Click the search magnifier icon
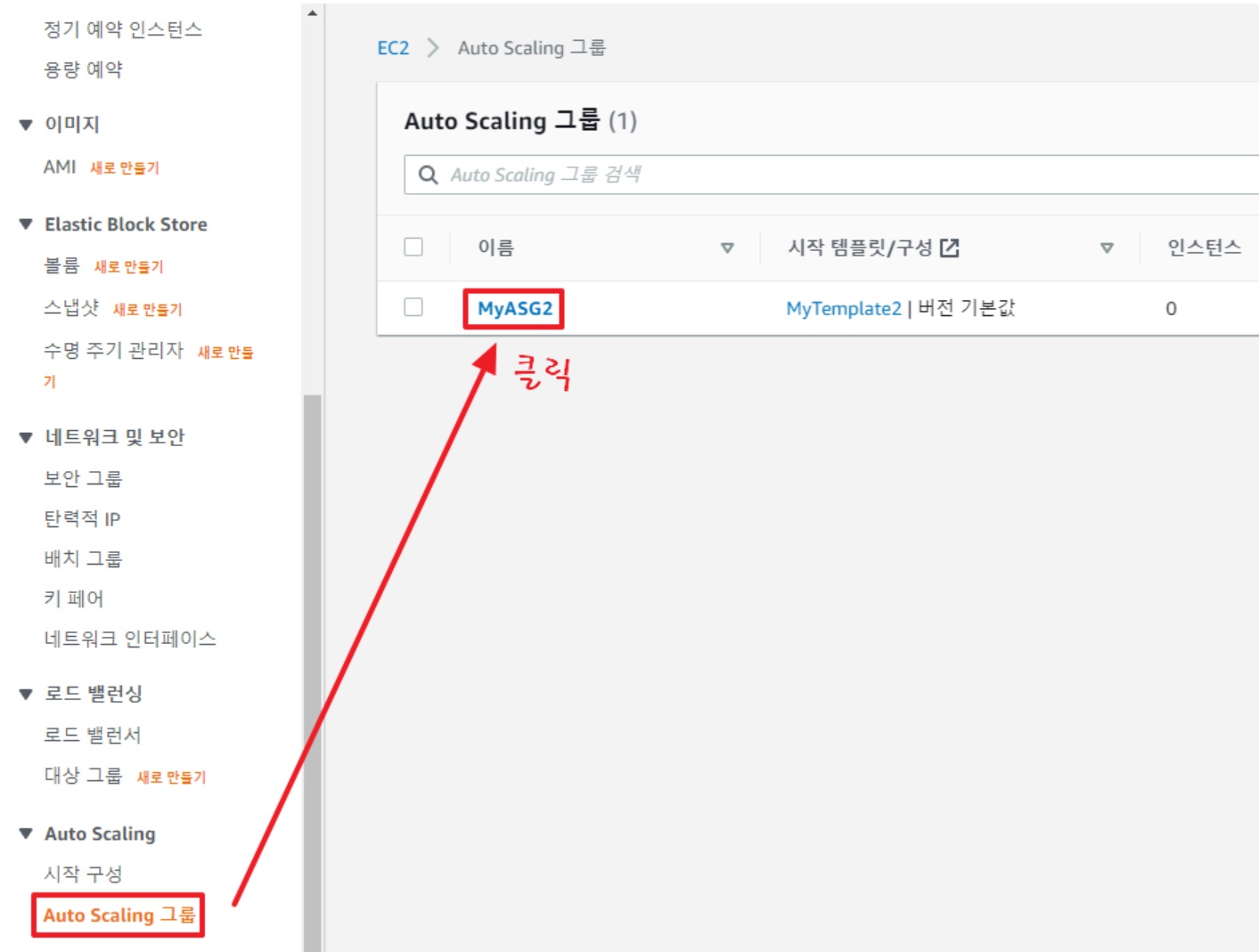This screenshot has width=1259, height=952. pos(428,175)
